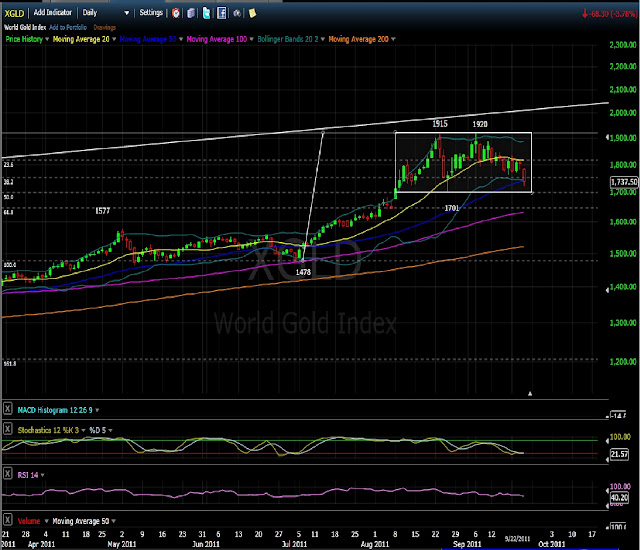Click the 1701 price annotation
640x550 pixels.
pos(452,208)
